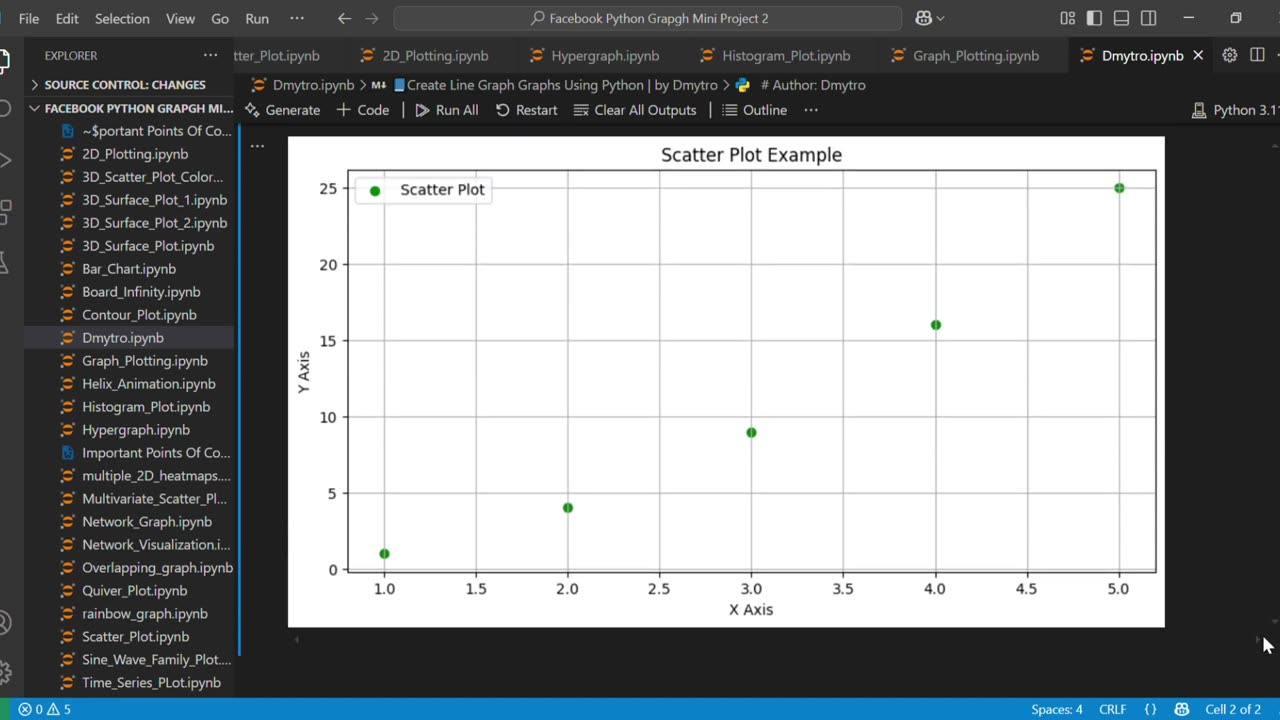The image size is (1280, 720).
Task: Click the errors and warnings status indicator
Action: (x=44, y=709)
